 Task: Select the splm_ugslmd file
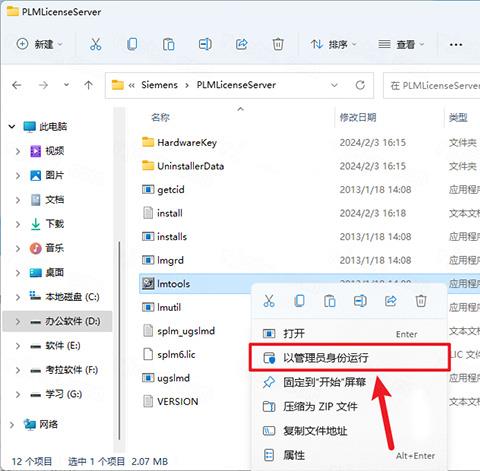(x=186, y=331)
